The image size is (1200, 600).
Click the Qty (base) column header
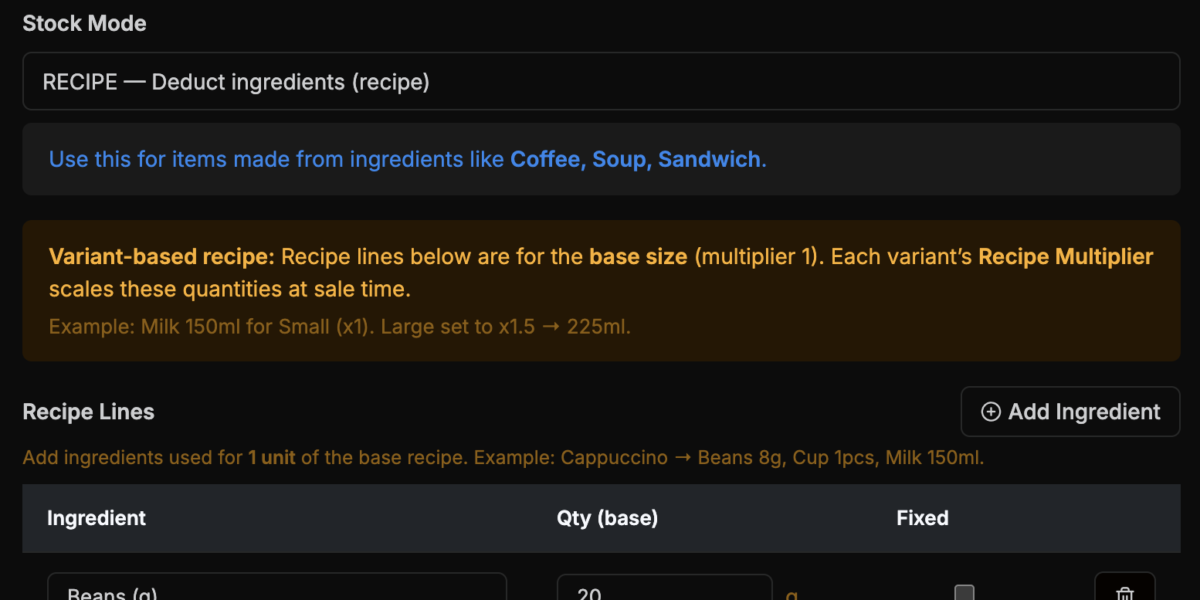click(607, 518)
